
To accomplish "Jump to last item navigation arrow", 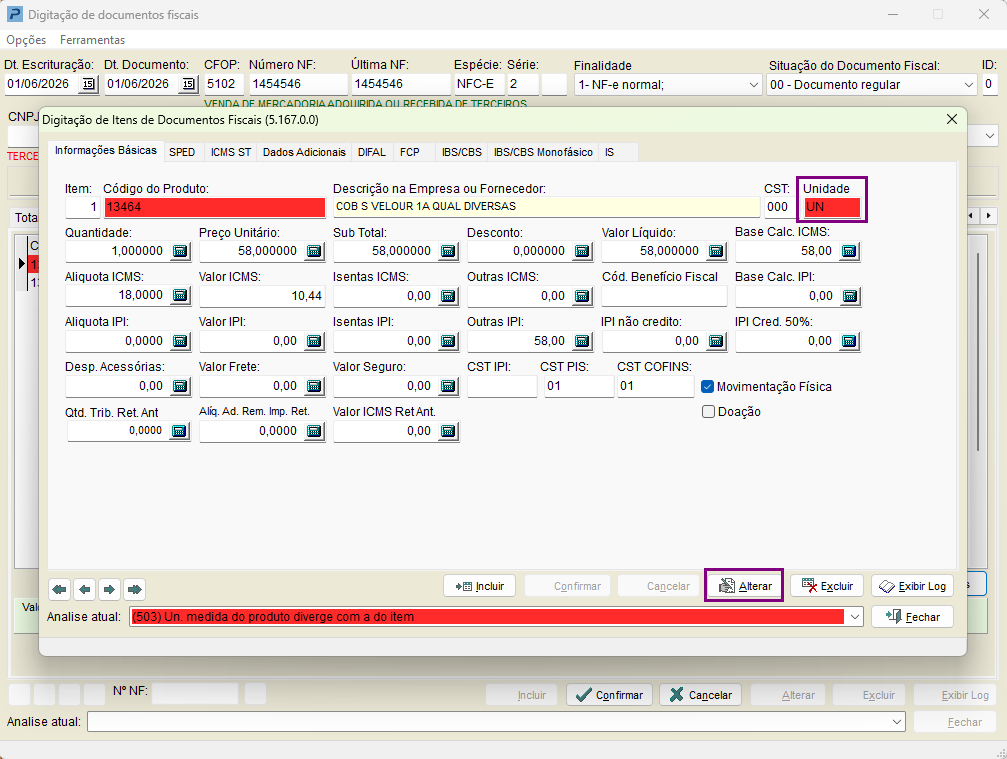I will click(x=134, y=589).
